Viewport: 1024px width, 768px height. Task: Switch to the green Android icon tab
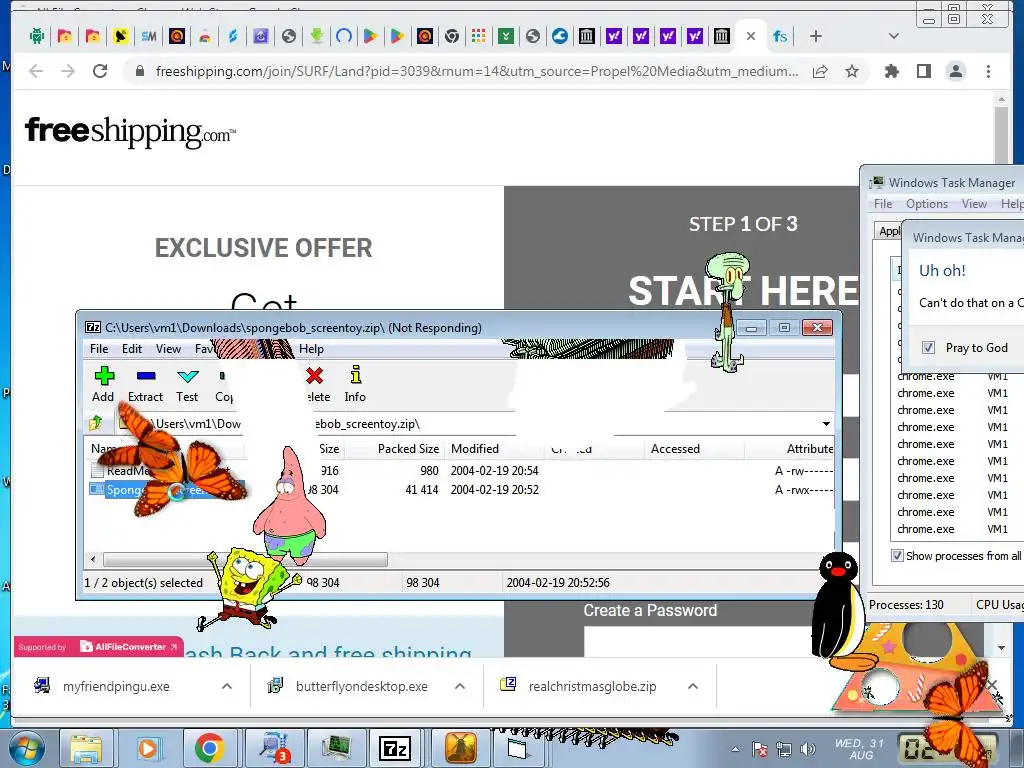click(x=37, y=36)
